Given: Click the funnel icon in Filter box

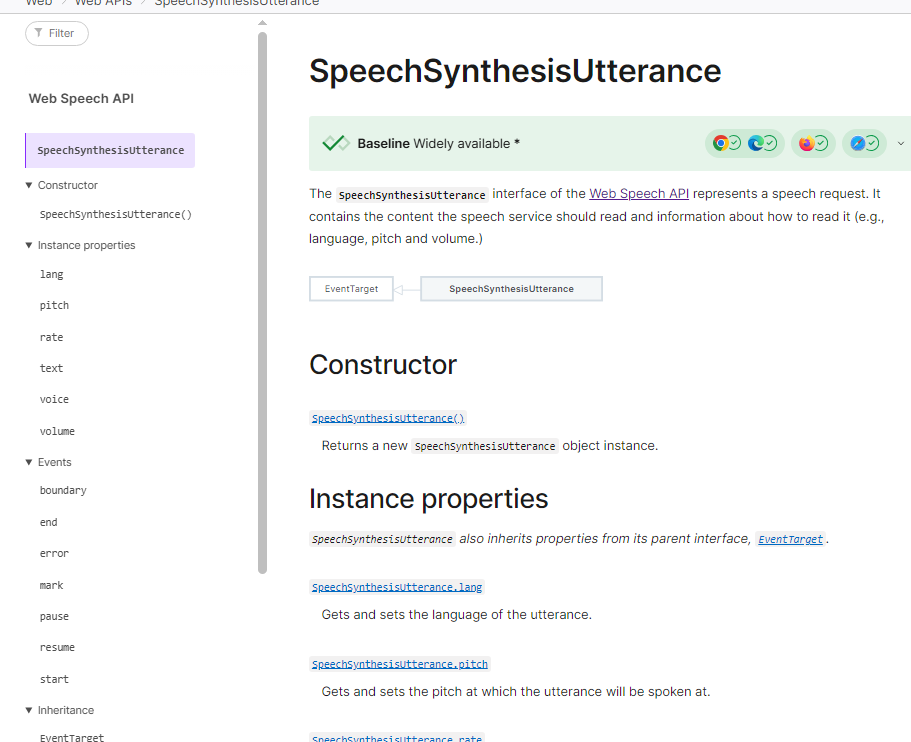Looking at the screenshot, I should tap(39, 33).
